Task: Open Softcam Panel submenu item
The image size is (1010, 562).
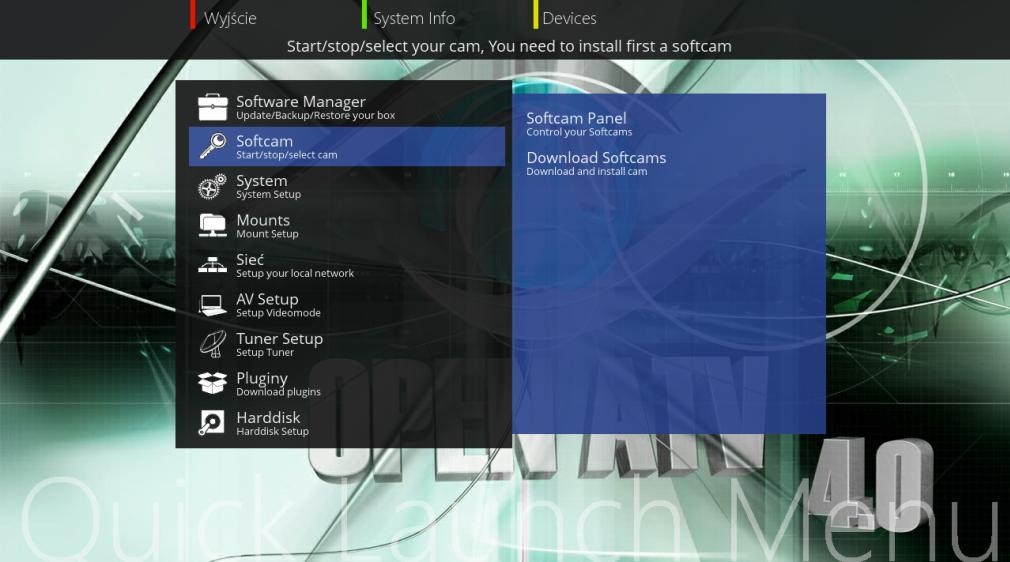Action: point(669,124)
